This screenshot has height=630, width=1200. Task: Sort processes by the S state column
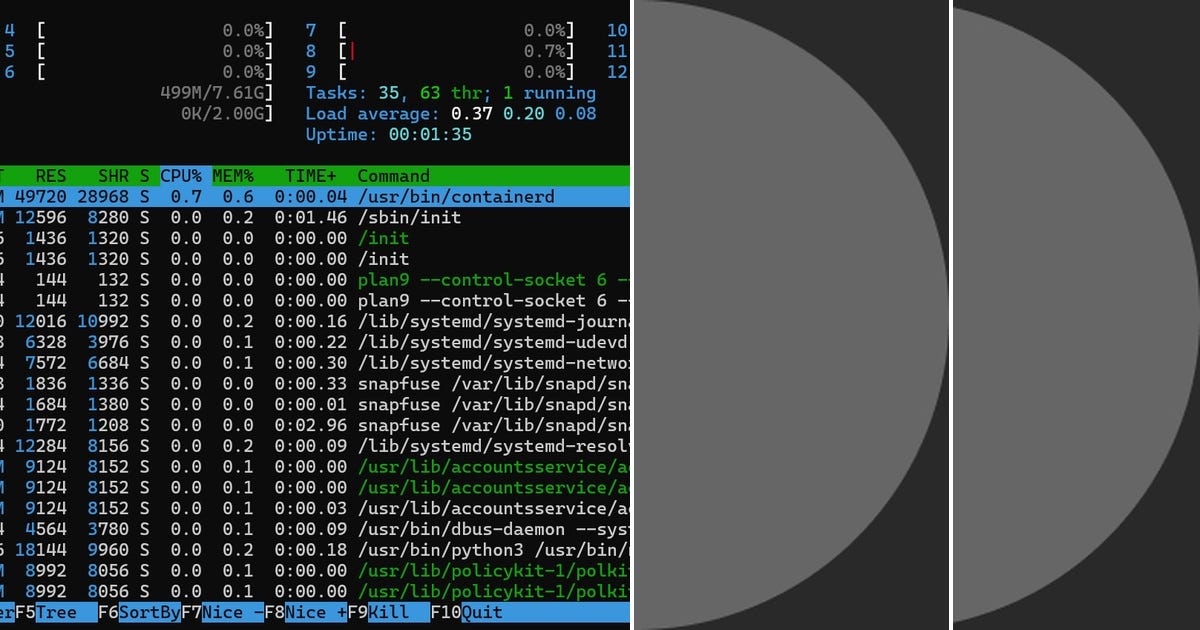(x=143, y=175)
